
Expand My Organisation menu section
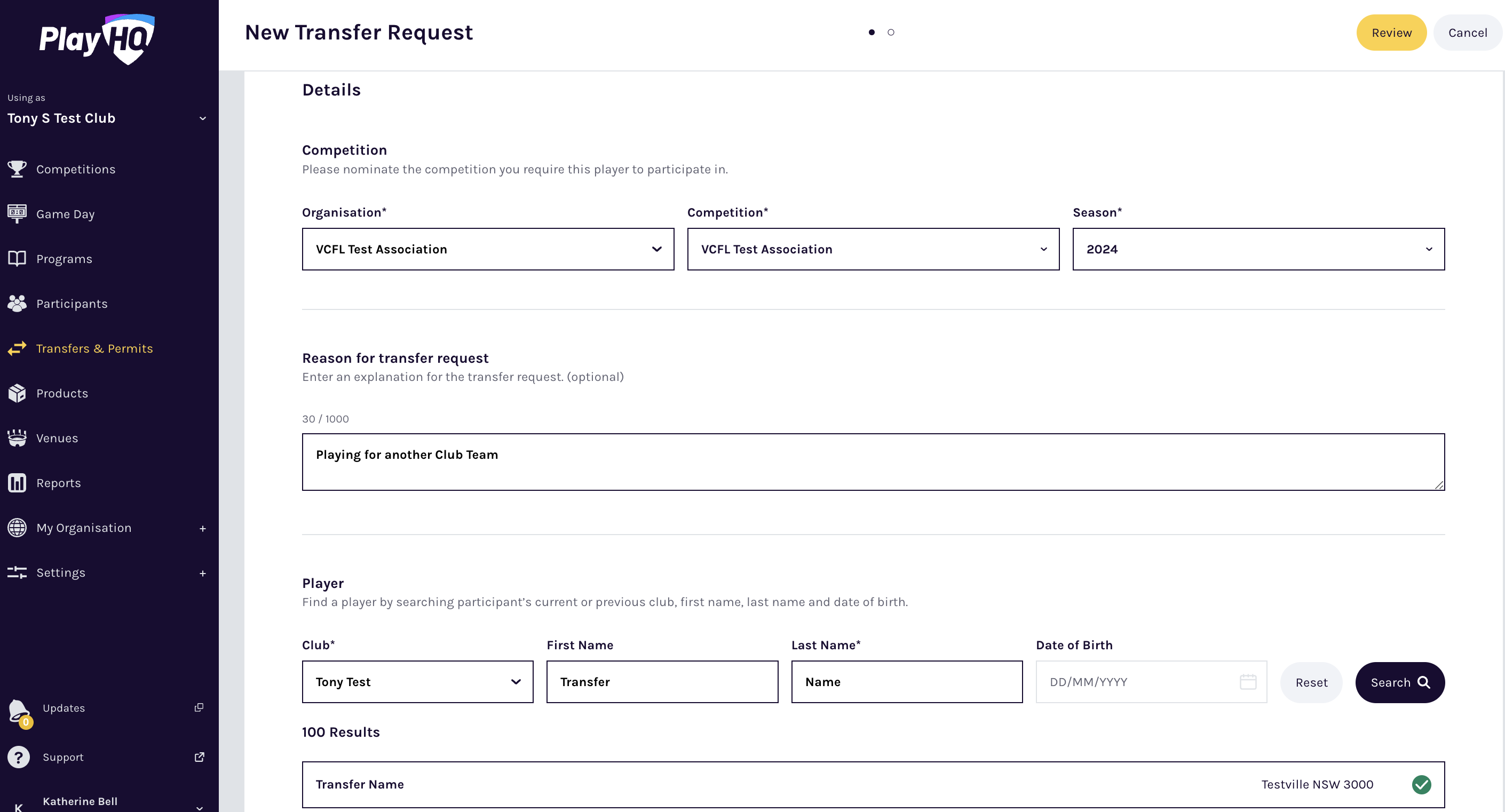point(202,528)
